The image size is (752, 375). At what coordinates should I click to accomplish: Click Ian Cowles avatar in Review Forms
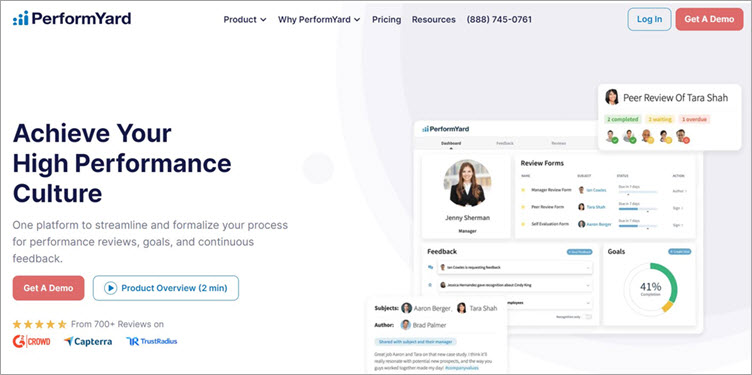(581, 190)
